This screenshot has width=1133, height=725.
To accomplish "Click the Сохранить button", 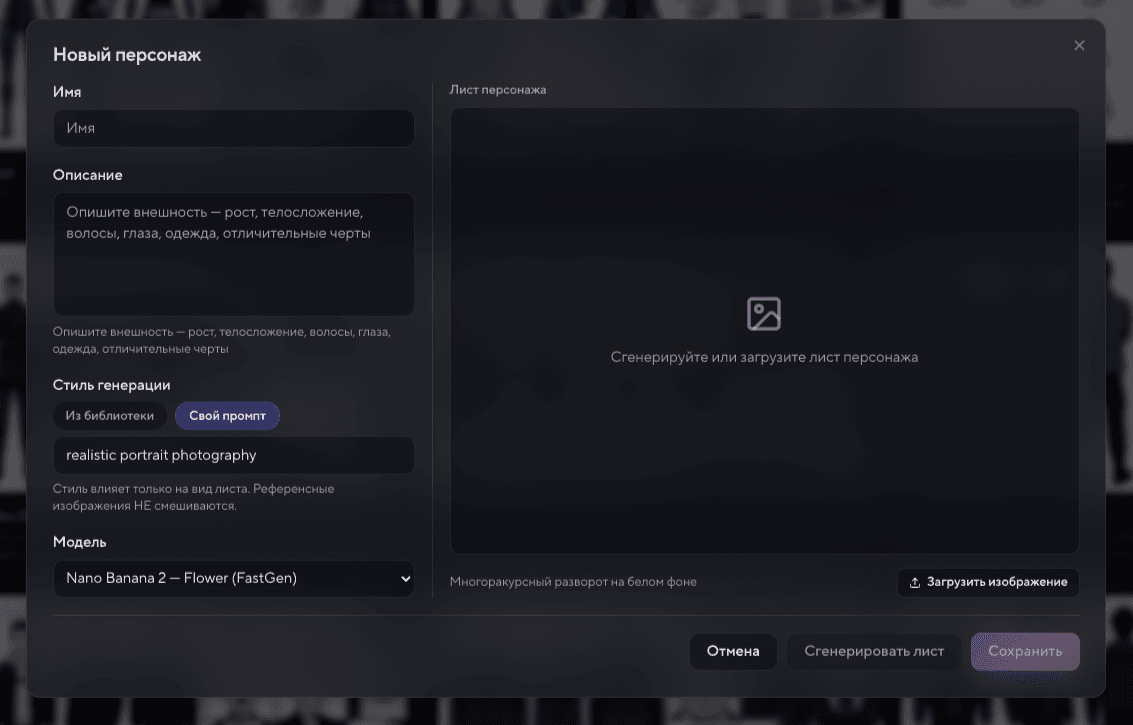I will (1025, 651).
